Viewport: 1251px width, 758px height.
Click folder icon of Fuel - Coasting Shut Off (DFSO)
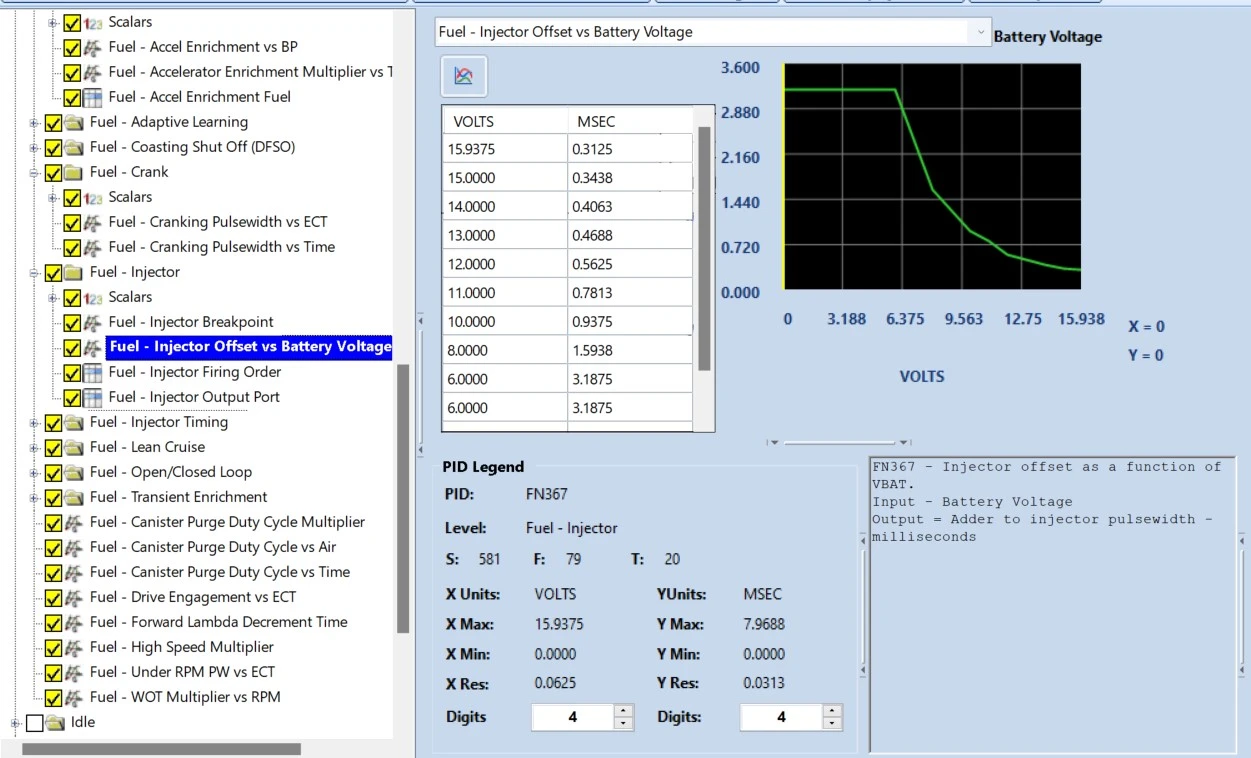[x=75, y=147]
